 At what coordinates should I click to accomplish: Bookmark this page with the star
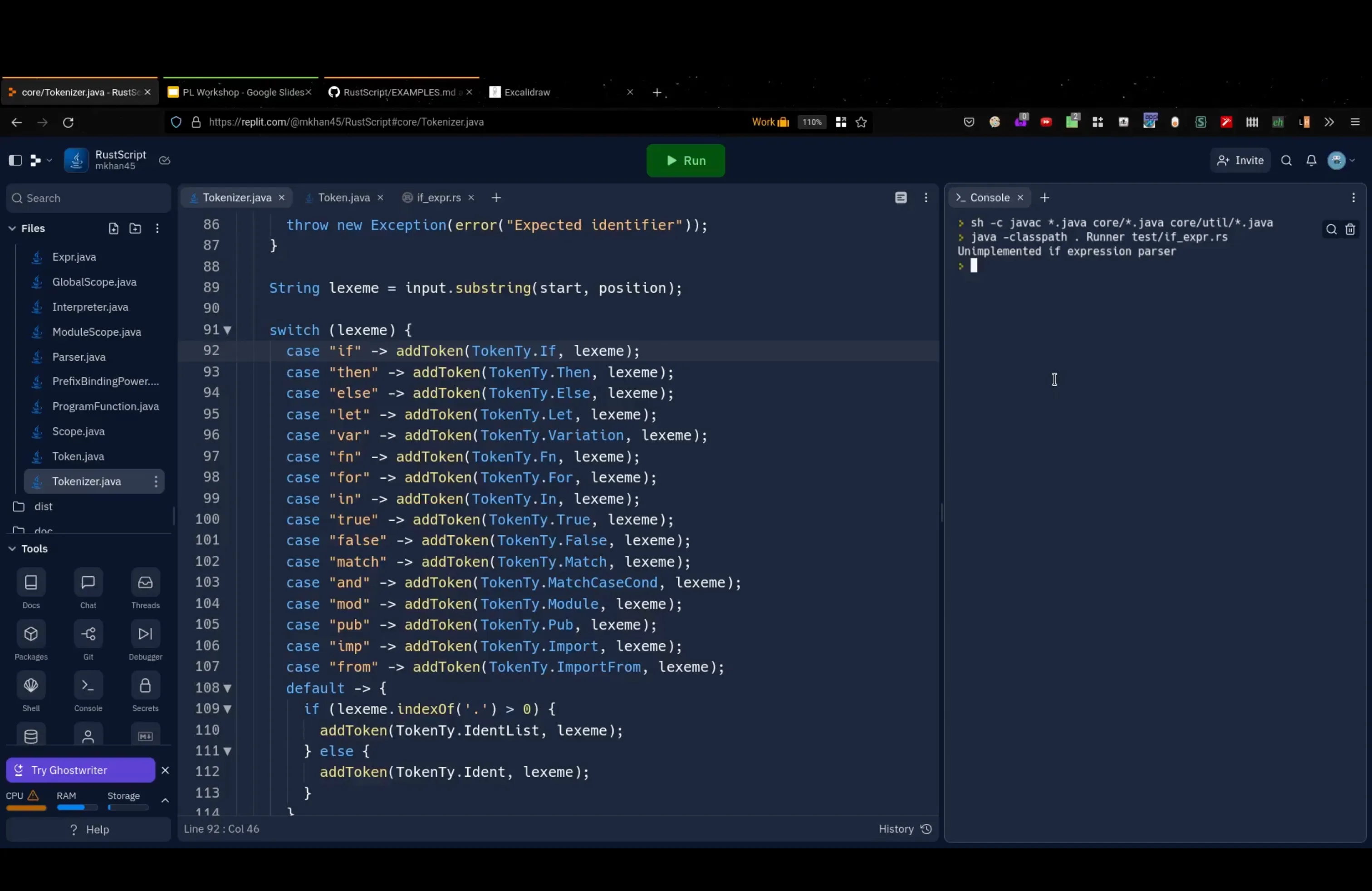pos(861,122)
